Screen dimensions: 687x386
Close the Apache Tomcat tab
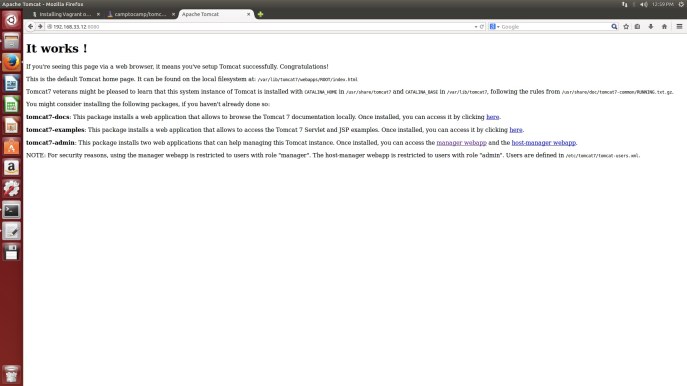248,14
